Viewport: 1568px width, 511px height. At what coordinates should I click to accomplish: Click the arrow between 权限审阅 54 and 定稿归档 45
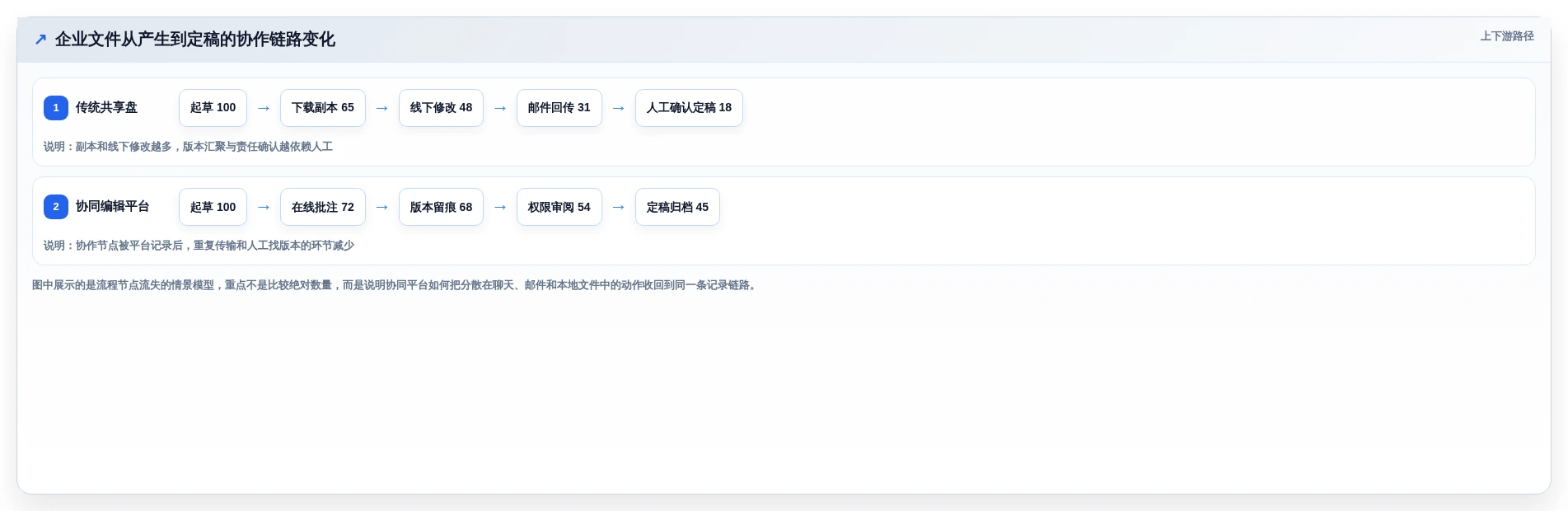pyautogui.click(x=619, y=207)
